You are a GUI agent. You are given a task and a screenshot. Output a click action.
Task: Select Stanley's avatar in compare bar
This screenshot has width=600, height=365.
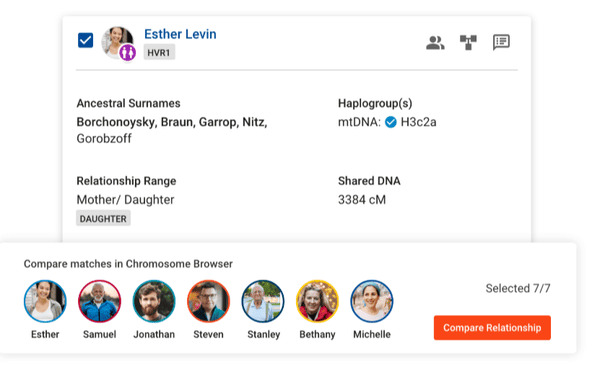[x=263, y=301]
